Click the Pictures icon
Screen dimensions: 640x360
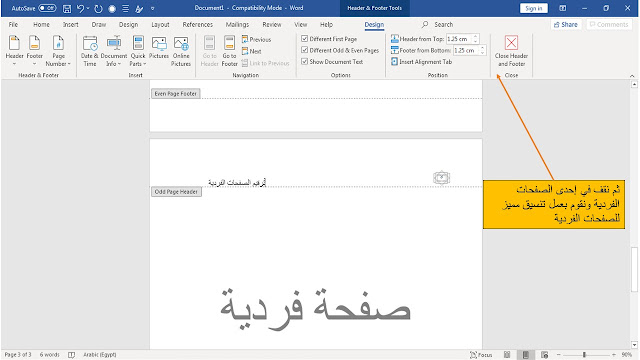[x=159, y=47]
